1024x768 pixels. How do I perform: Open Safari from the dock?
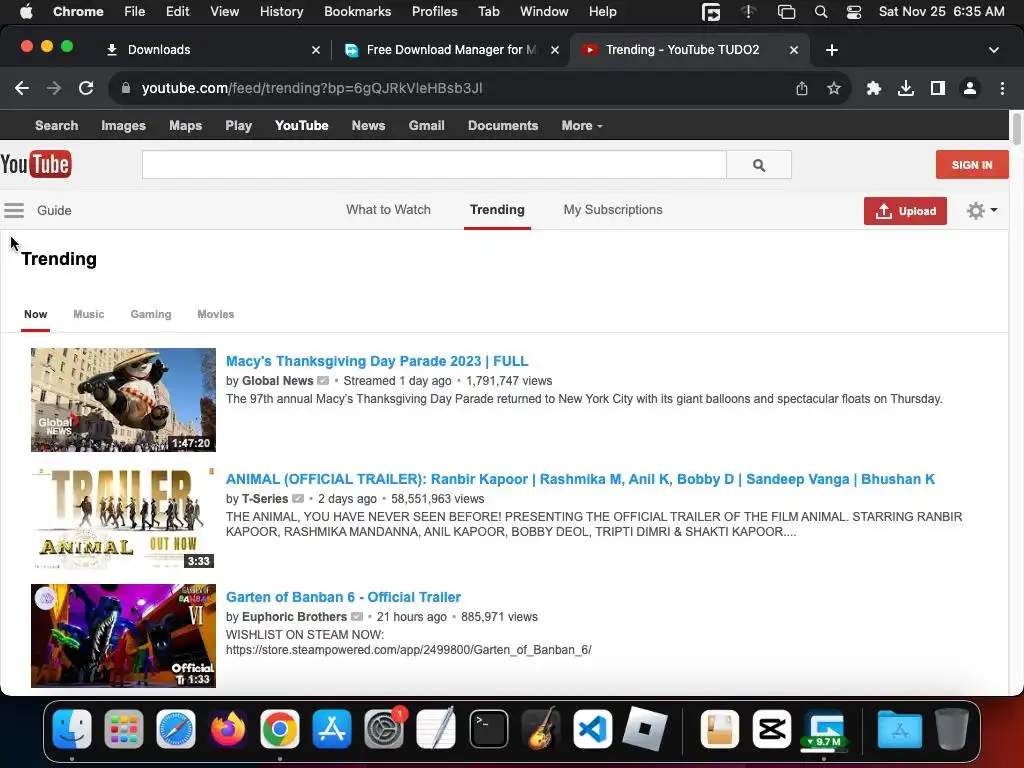coord(176,728)
